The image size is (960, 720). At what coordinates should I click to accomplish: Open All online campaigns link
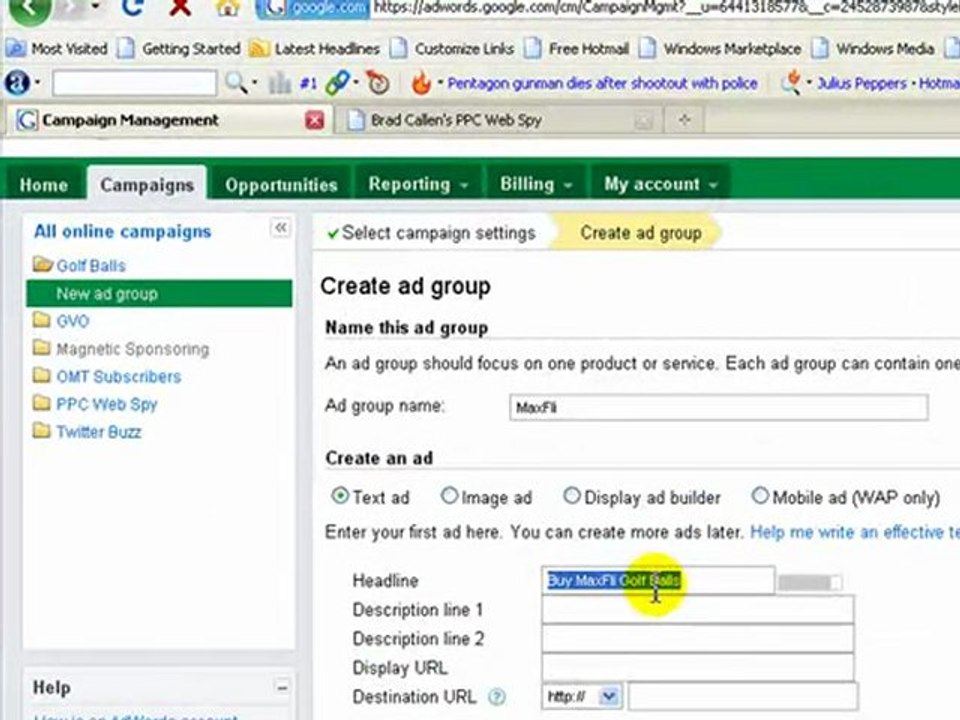point(122,231)
